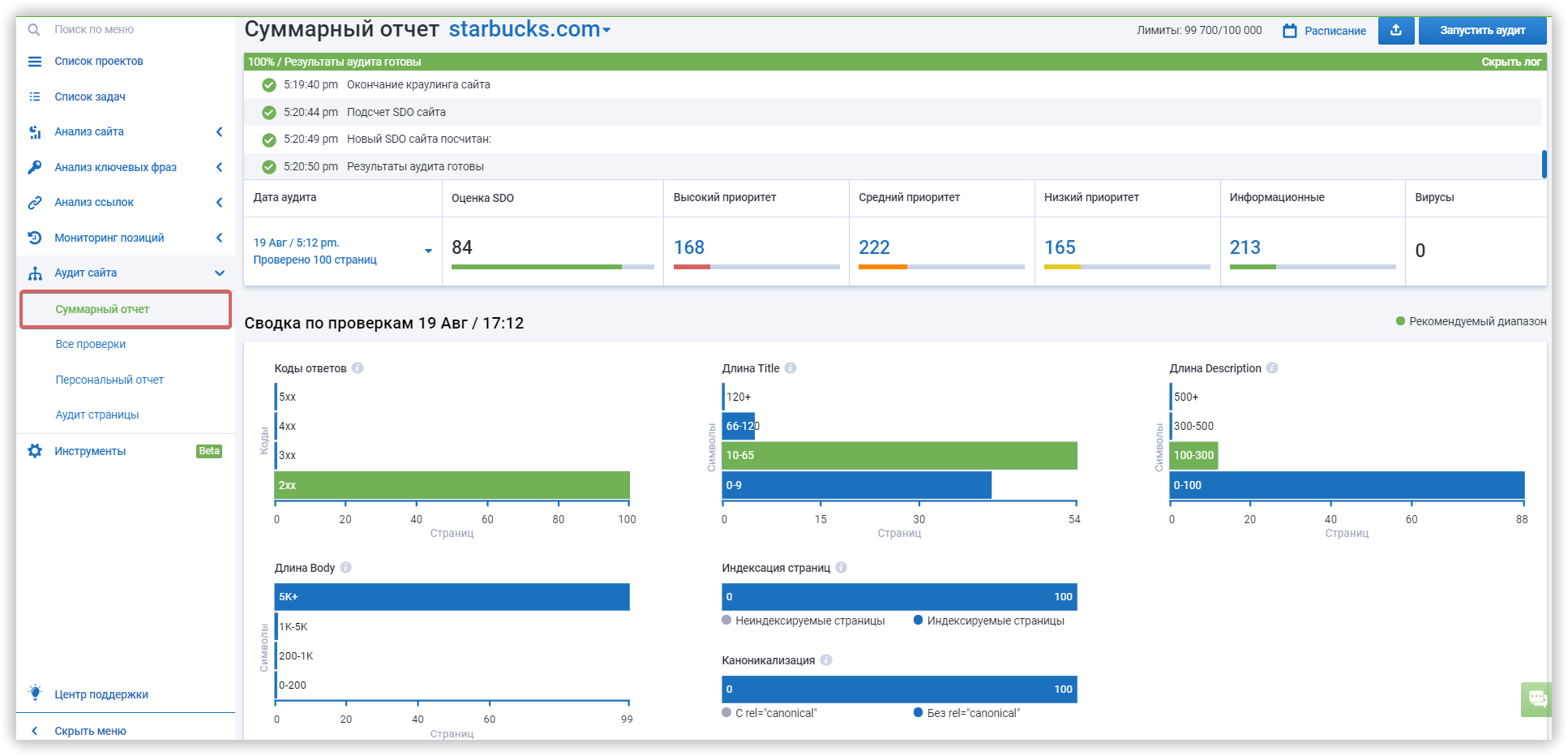Click the 100-300 description length bar

click(1194, 456)
